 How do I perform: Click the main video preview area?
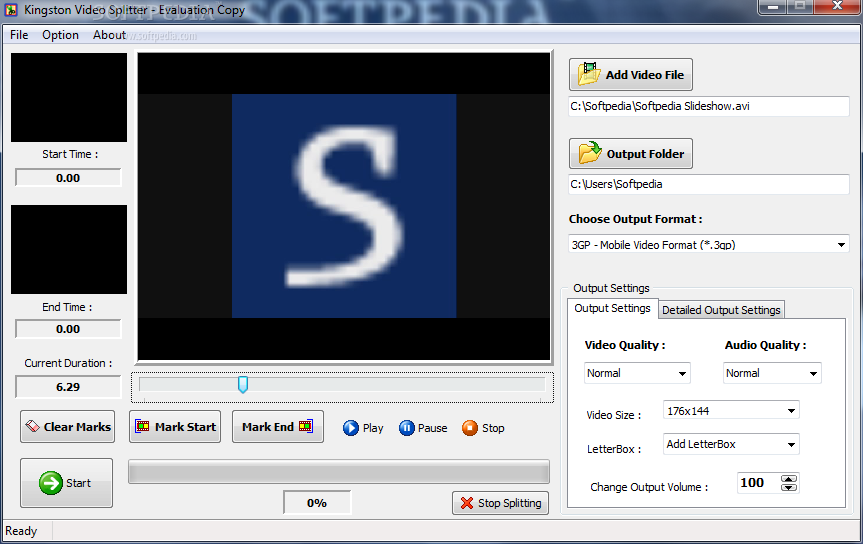(343, 206)
